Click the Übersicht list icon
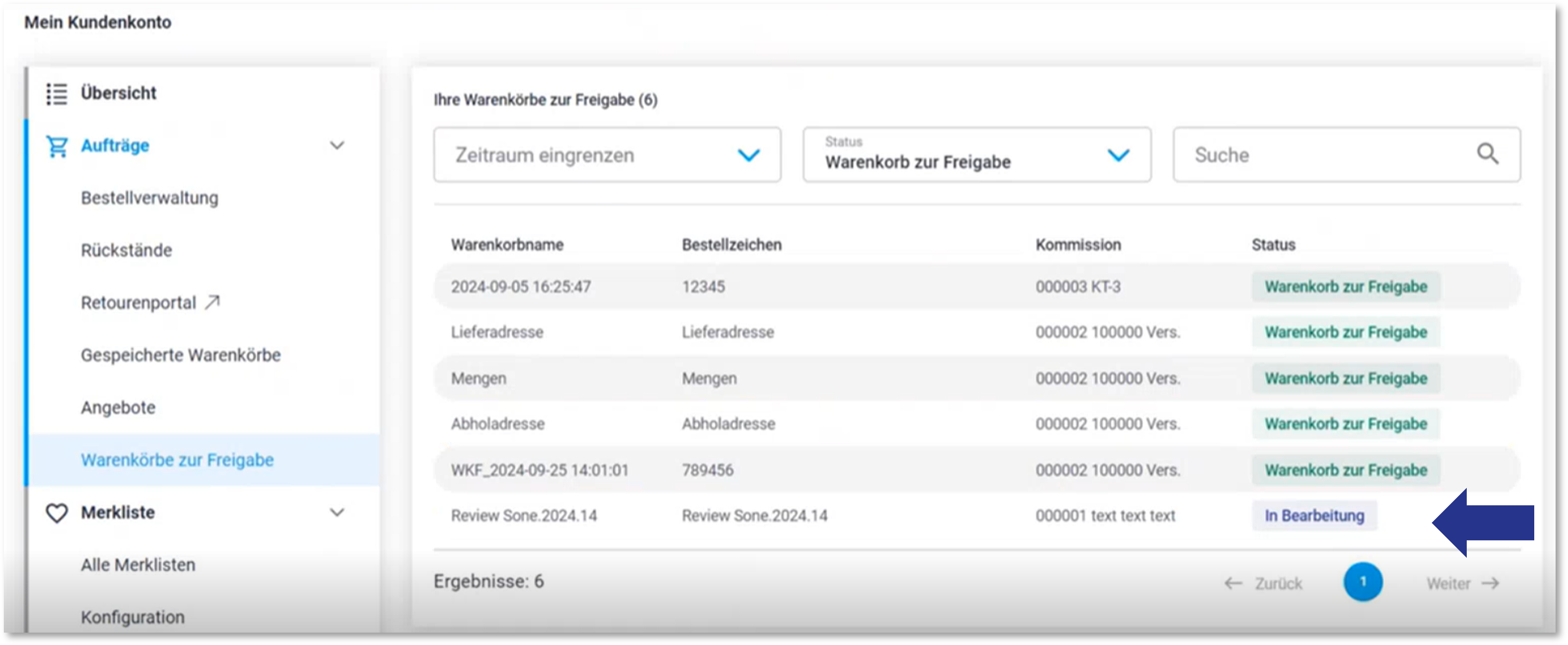Image resolution: width=1568 pixels, height=645 pixels. point(56,94)
